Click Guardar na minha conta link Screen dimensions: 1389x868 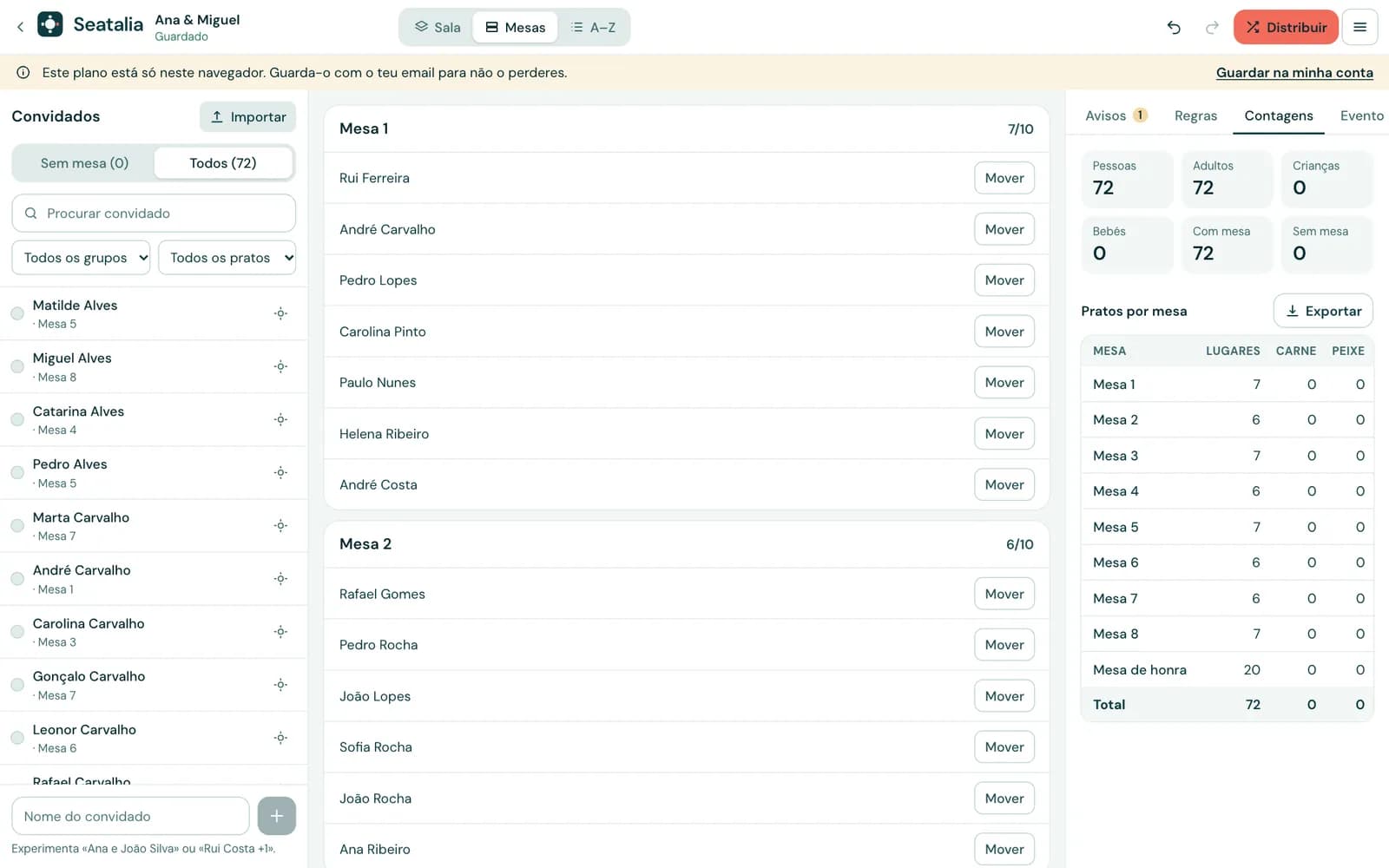pyautogui.click(x=1294, y=73)
